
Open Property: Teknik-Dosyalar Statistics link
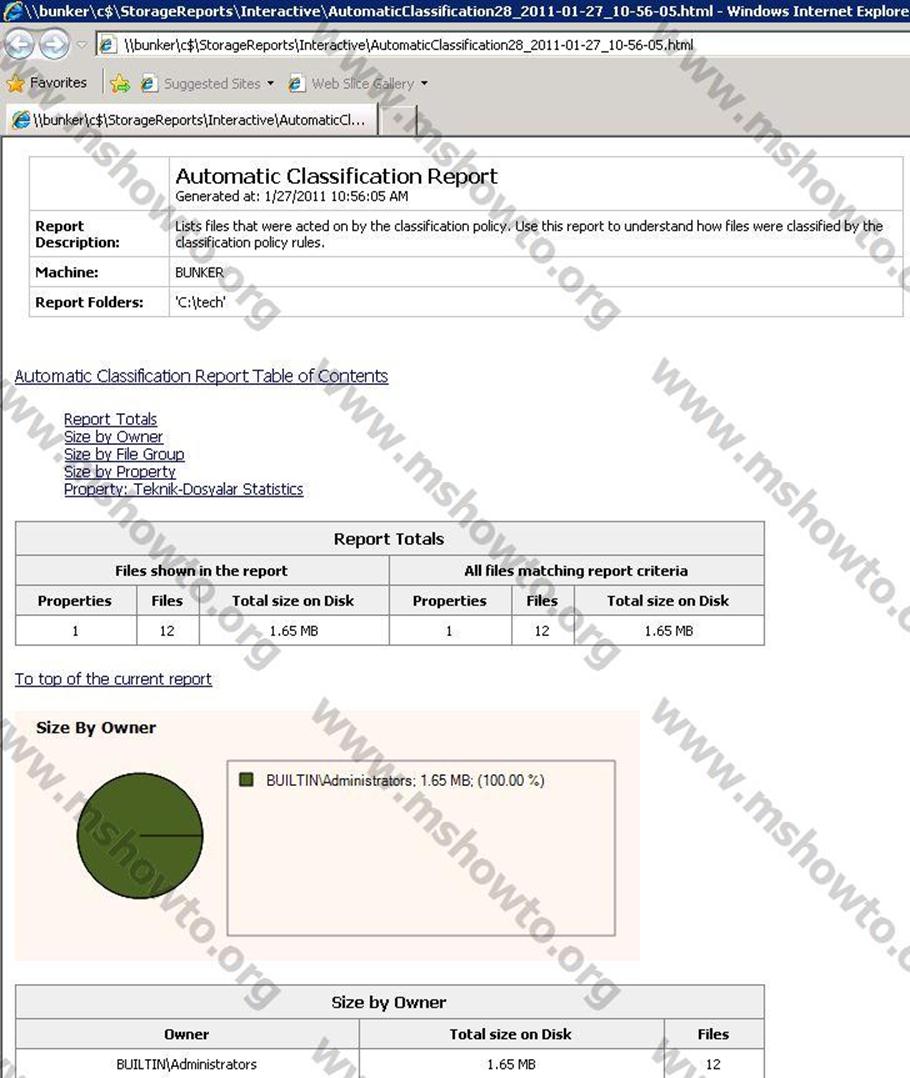click(x=184, y=489)
